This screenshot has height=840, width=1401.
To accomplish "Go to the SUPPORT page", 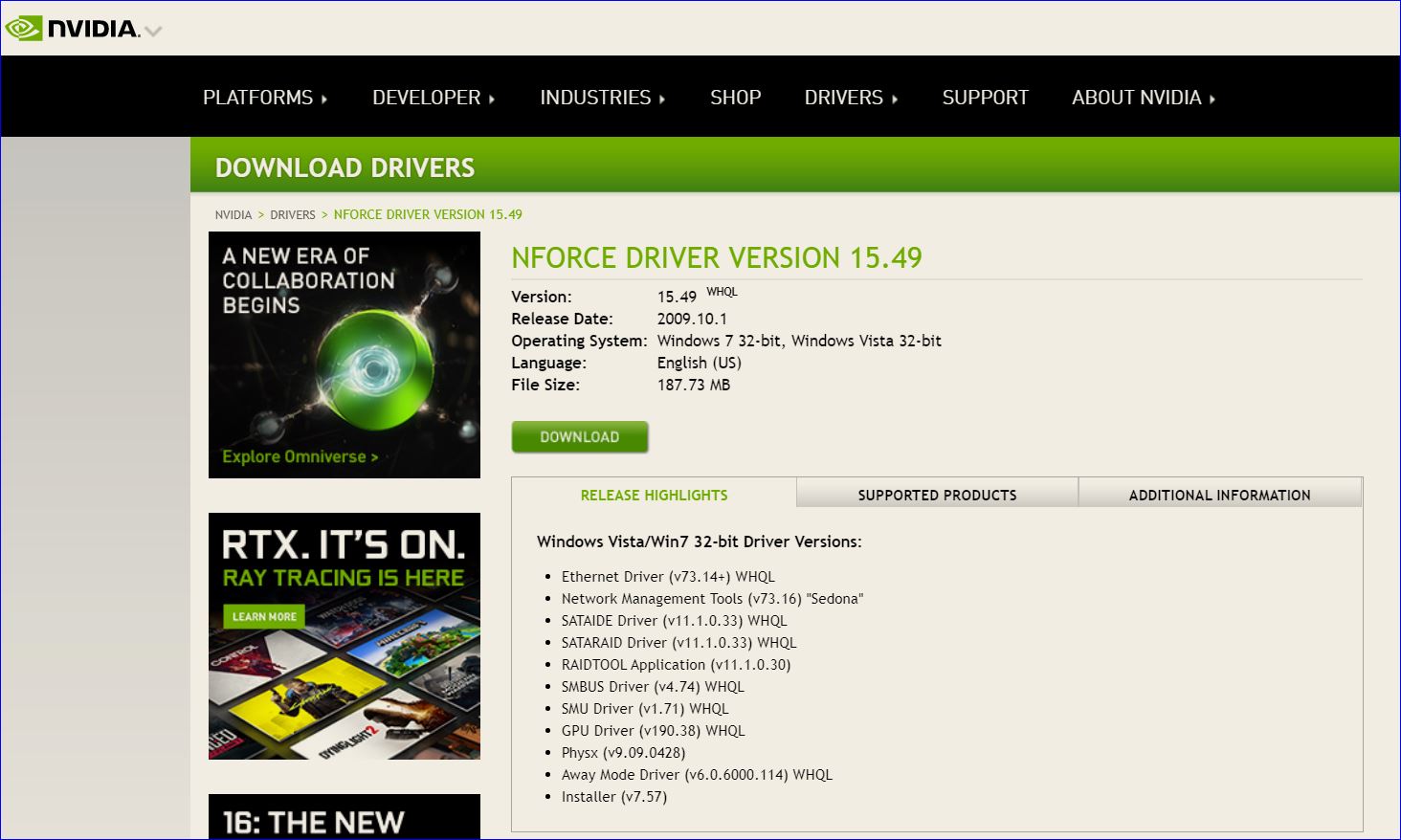I will pos(985,98).
